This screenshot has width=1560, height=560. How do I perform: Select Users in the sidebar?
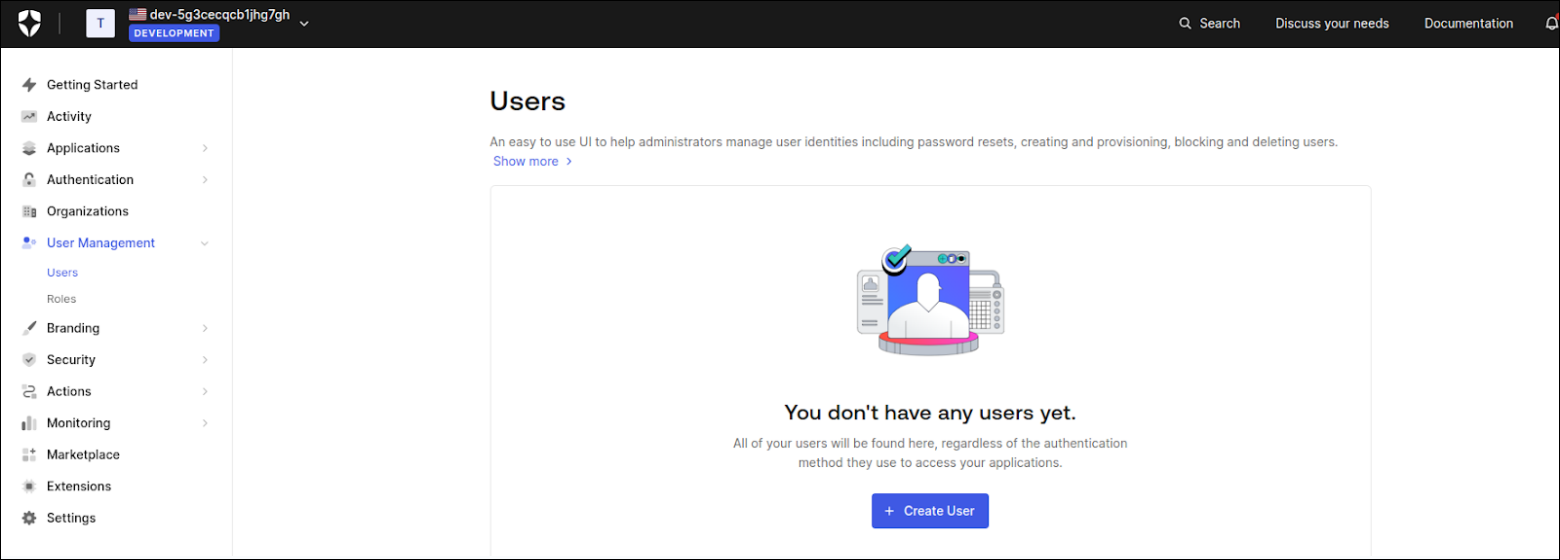62,272
